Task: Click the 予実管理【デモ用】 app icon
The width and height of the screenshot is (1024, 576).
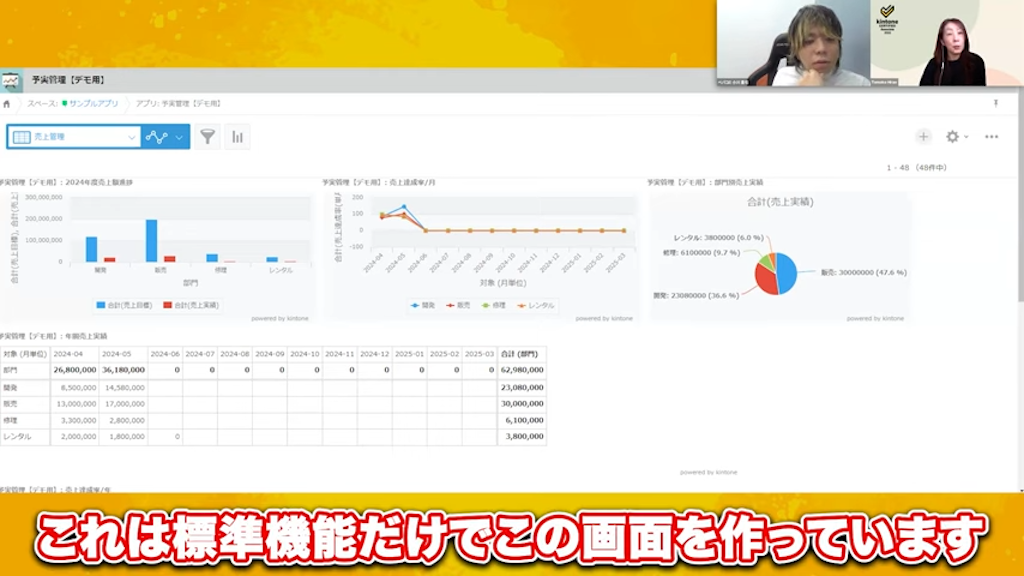Action: (12, 78)
